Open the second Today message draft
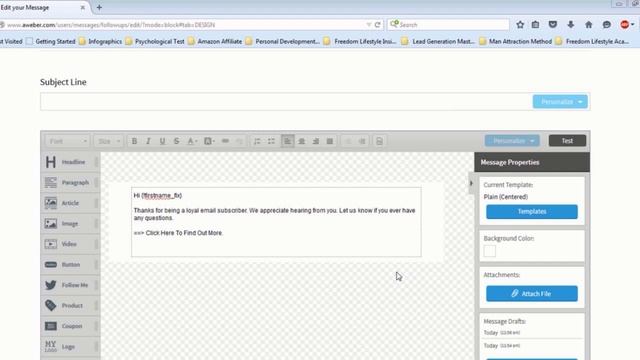 coord(502,346)
